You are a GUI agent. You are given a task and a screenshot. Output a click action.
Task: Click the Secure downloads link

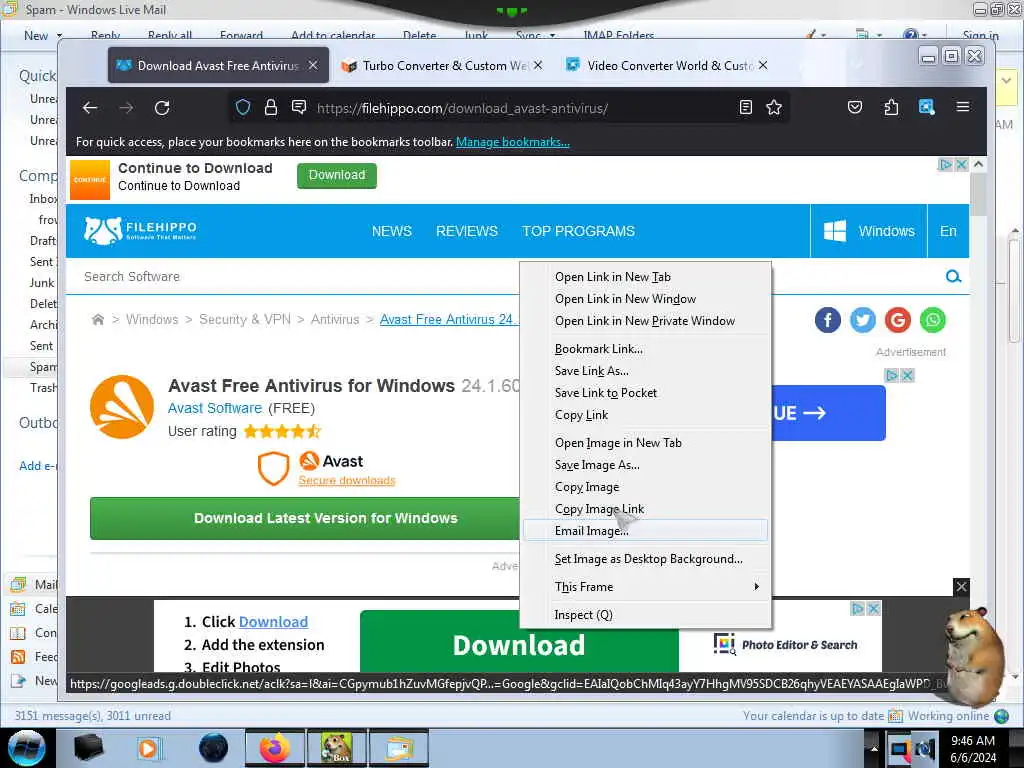tap(347, 481)
